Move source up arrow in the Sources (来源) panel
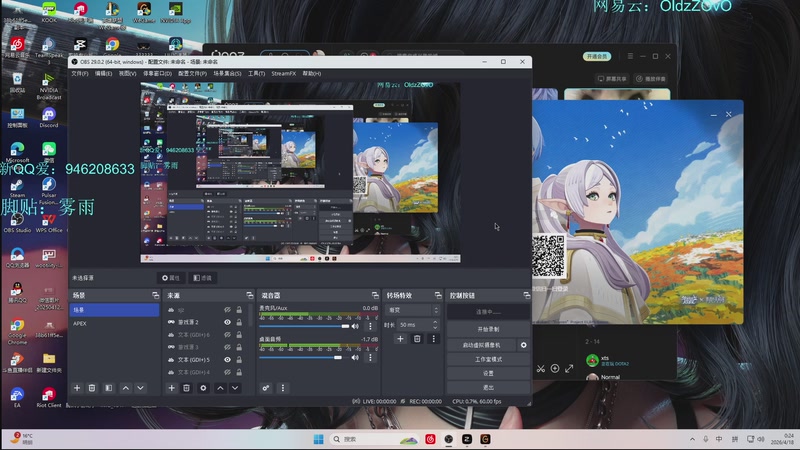The height and width of the screenshot is (450, 800). (x=220, y=388)
